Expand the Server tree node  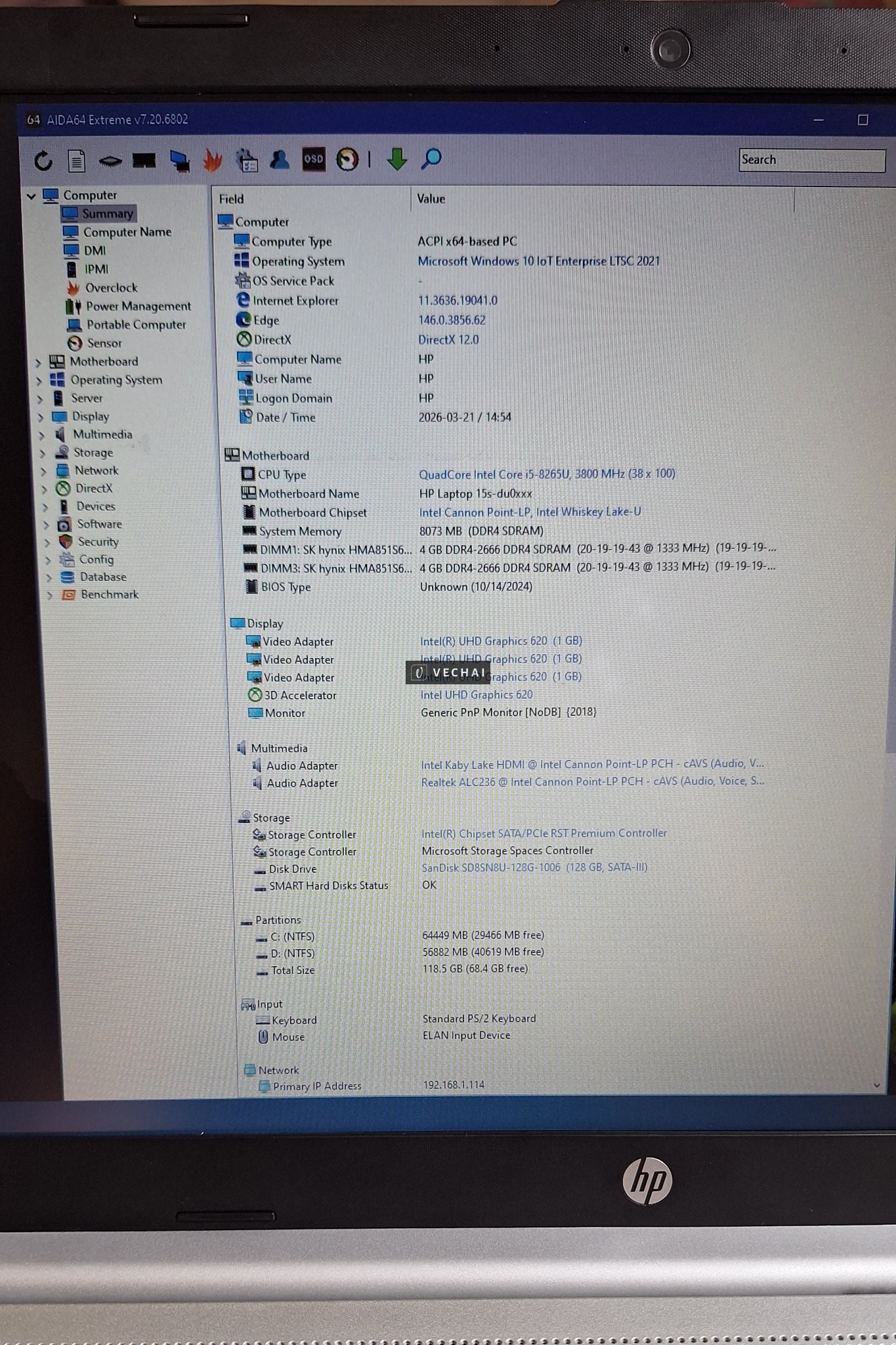[x=40, y=399]
